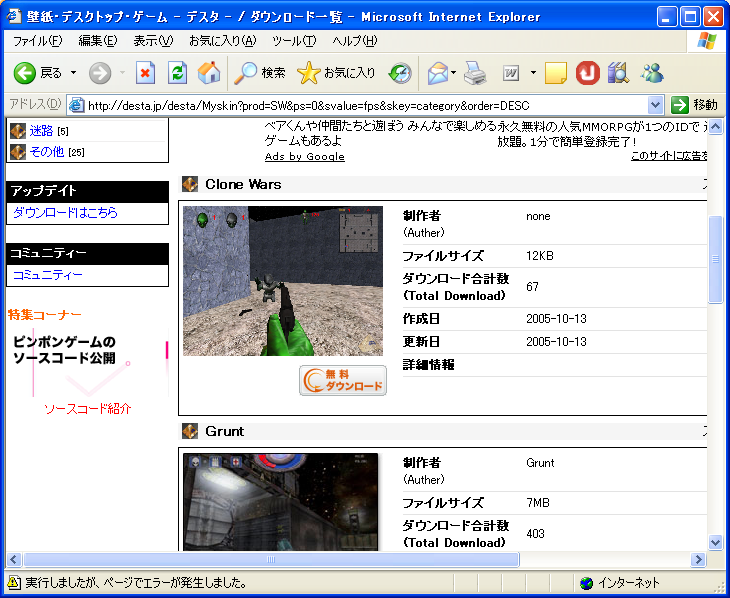Click the horizontal scrollbar left arrow
Screen dimensions: 730x598
pos(14,559)
